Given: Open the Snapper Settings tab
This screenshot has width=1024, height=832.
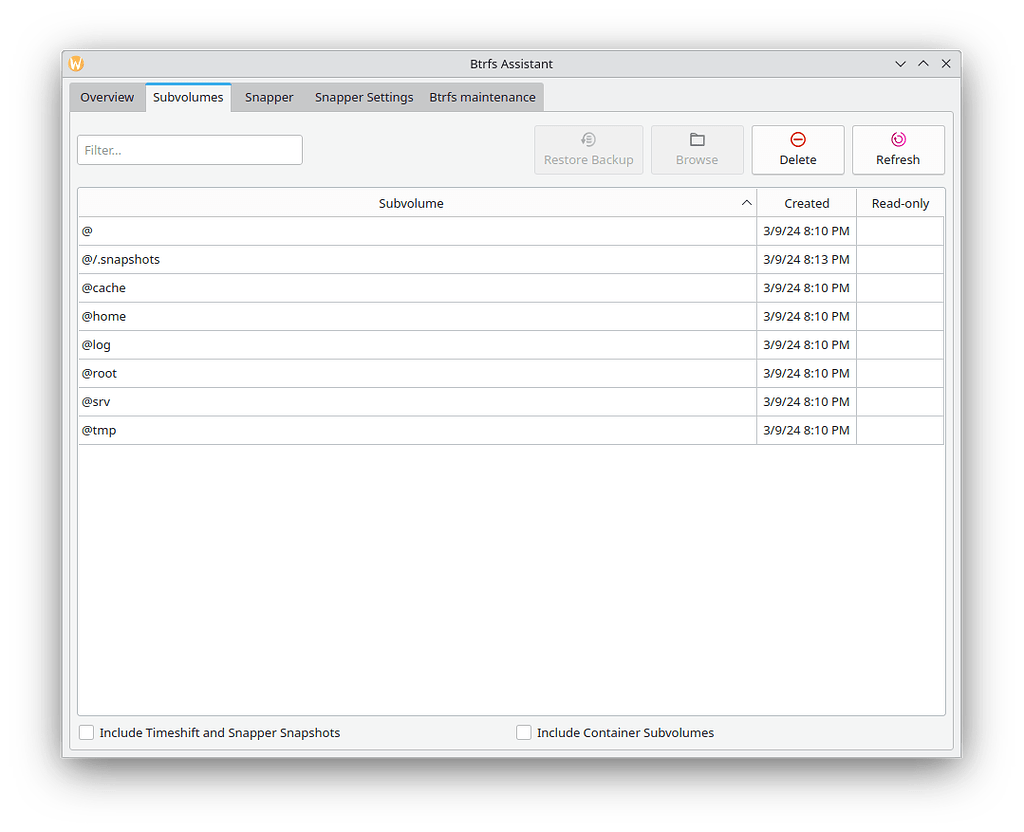Looking at the screenshot, I should coord(363,97).
